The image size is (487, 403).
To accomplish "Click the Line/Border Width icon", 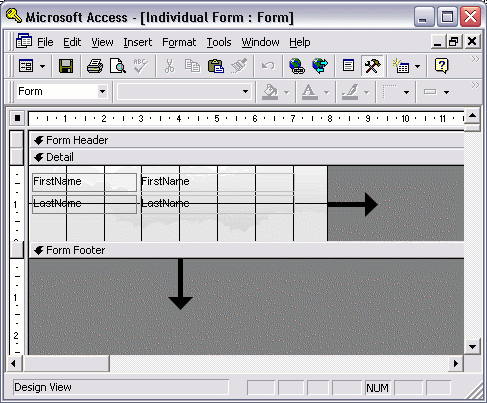I will coord(390,92).
